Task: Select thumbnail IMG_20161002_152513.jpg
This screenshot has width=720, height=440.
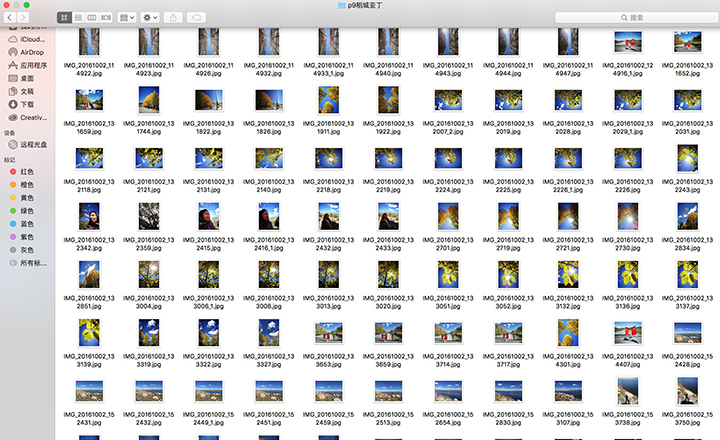Action: pos(388,391)
